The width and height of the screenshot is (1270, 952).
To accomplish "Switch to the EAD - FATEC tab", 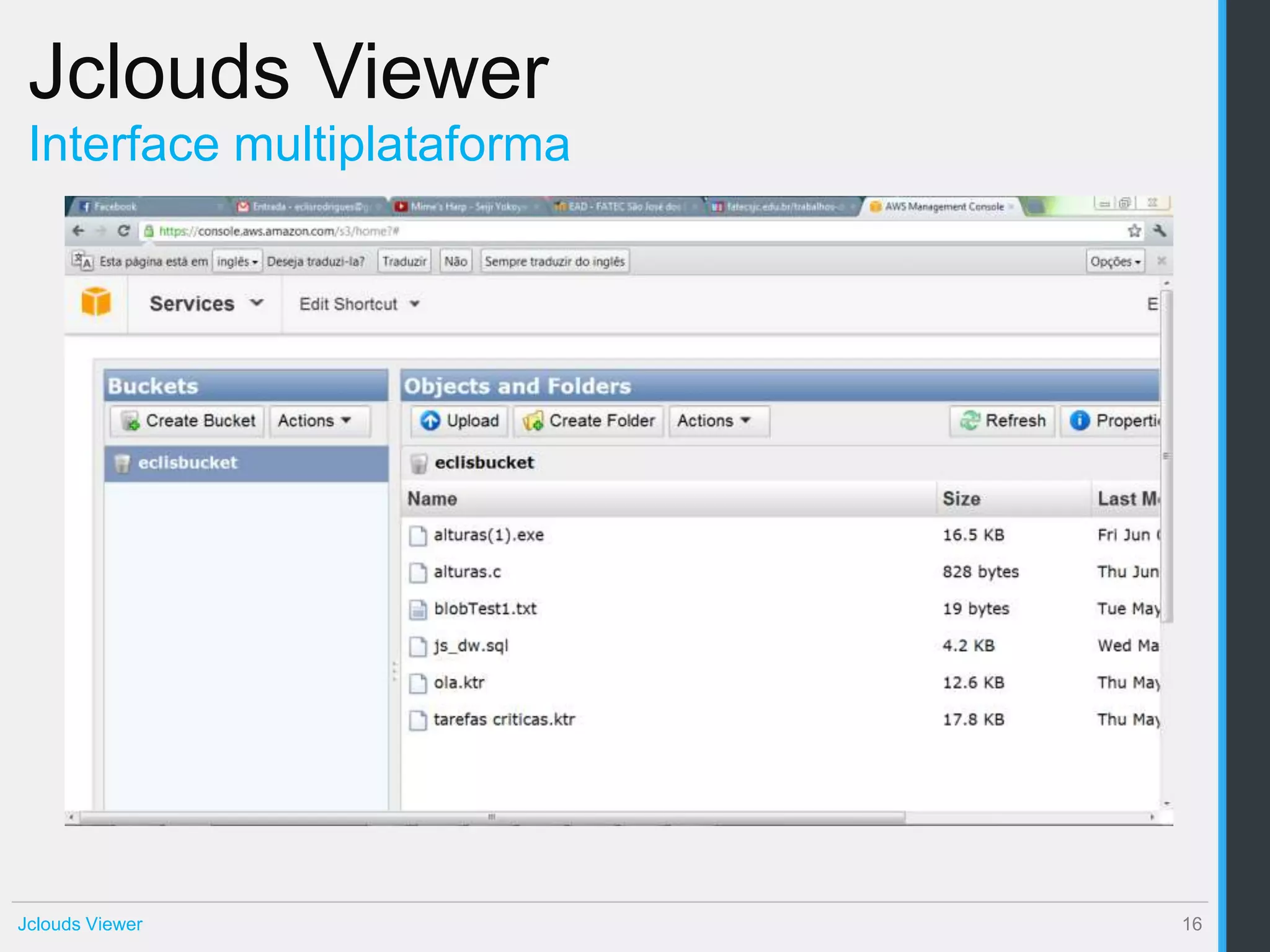I will click(x=625, y=206).
